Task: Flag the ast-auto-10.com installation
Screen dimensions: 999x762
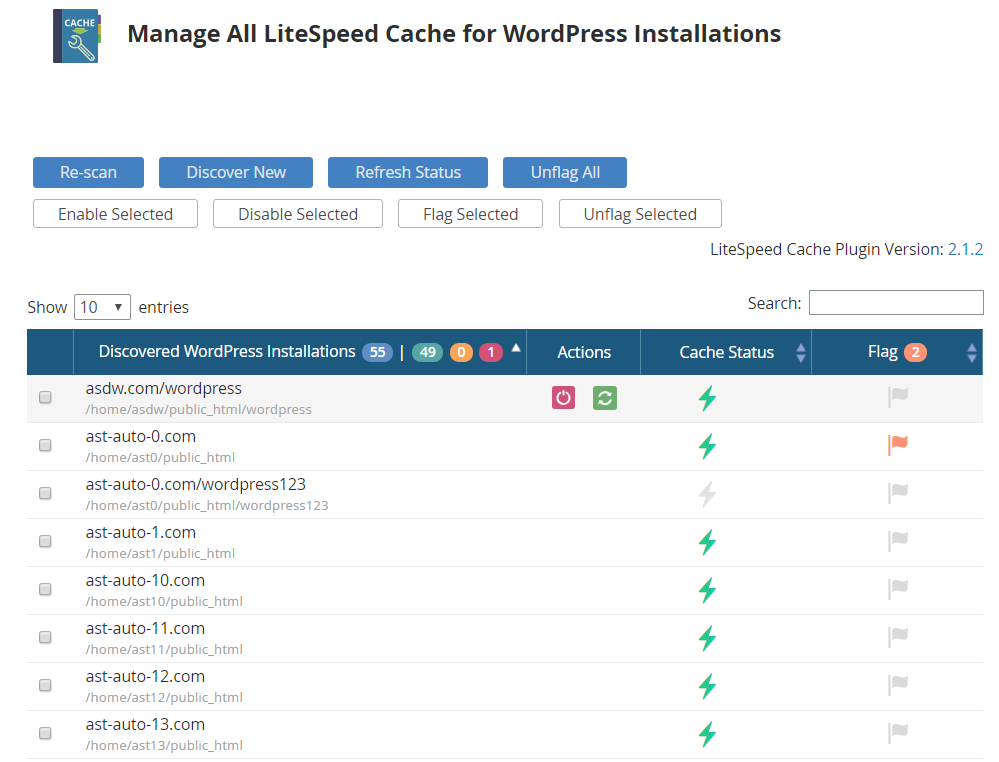Action: (x=898, y=589)
